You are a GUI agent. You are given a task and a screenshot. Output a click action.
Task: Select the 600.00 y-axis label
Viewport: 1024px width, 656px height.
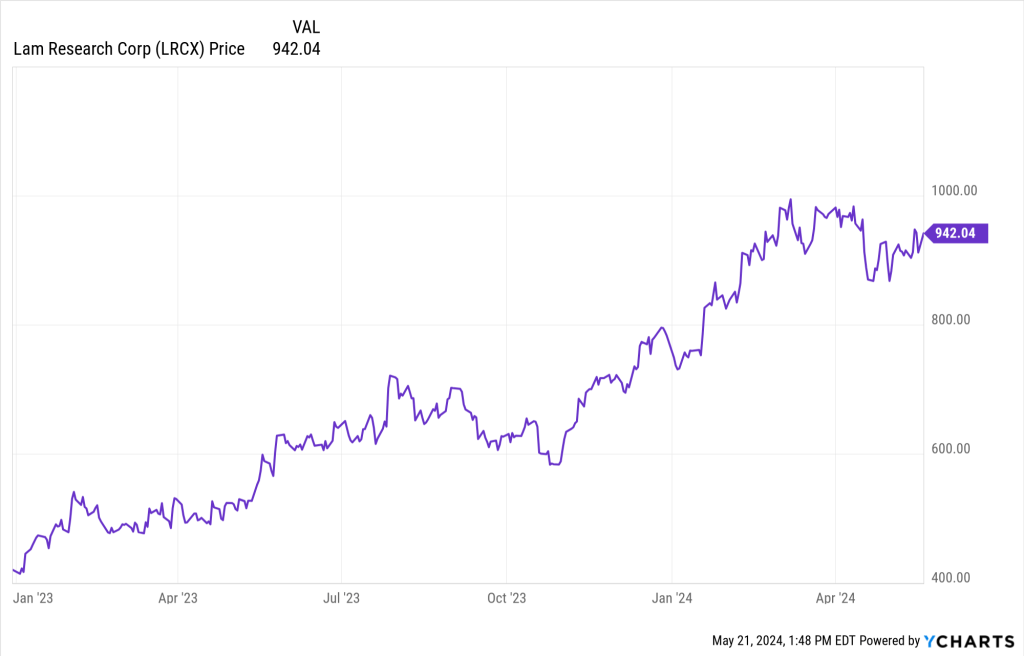(x=950, y=449)
